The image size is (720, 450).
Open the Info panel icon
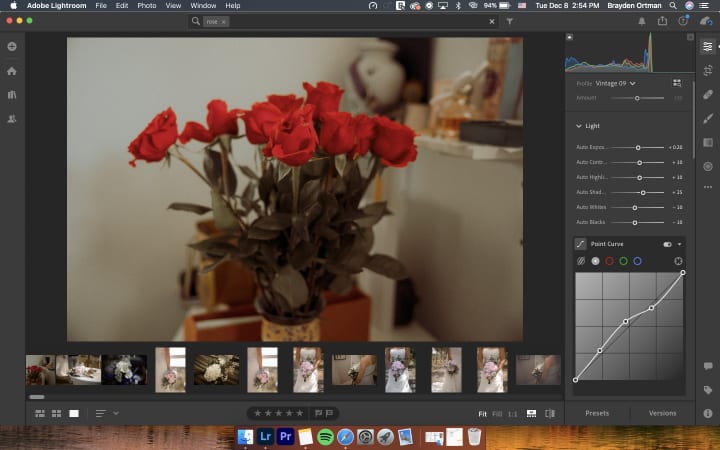[708, 413]
